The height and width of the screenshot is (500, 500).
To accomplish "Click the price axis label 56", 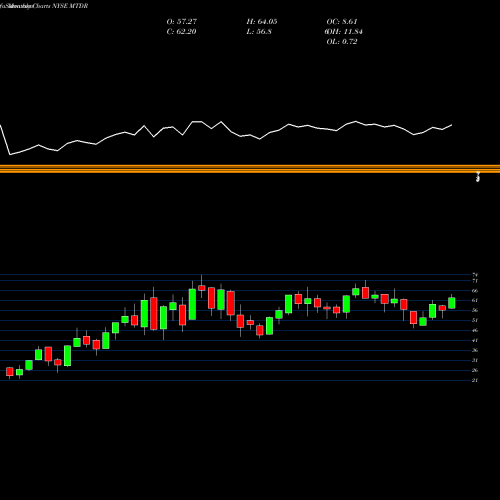I will click(x=475, y=310).
